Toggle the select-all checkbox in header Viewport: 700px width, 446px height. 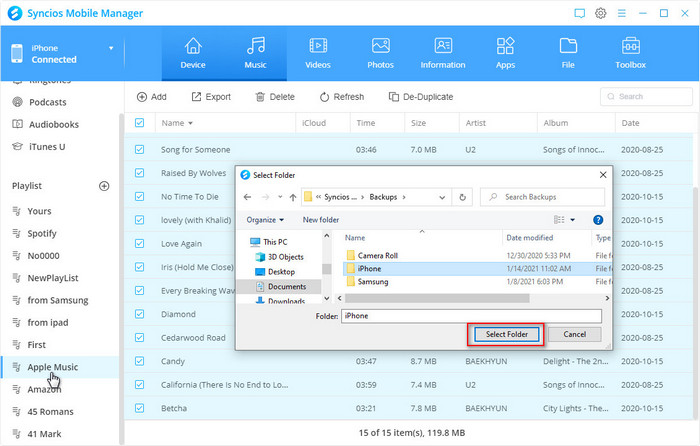(139, 123)
